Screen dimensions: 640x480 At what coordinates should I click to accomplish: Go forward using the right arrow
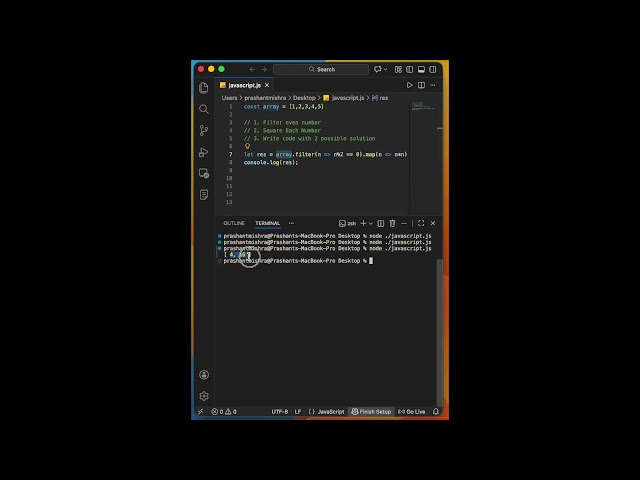(x=264, y=69)
